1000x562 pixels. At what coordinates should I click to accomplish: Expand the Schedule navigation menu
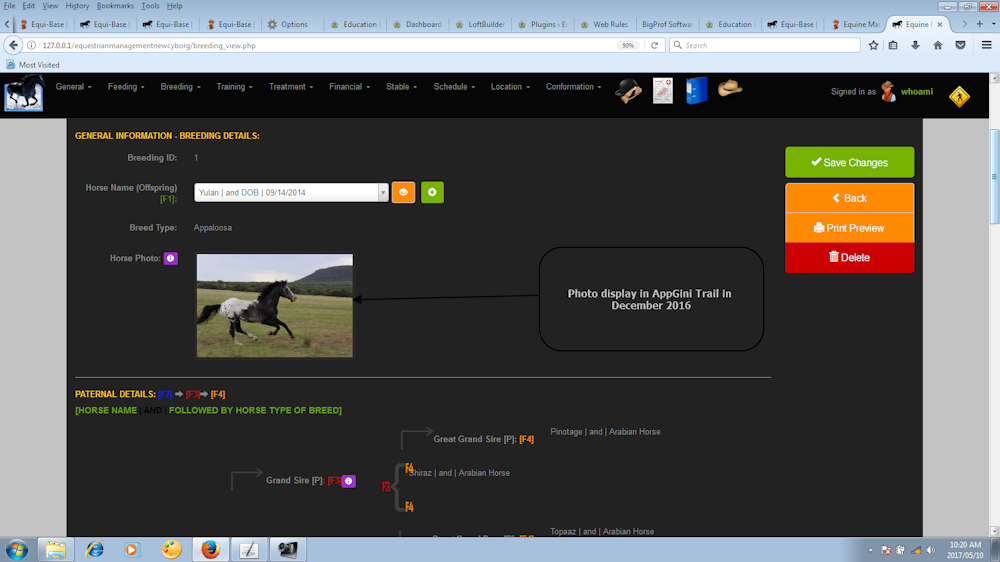click(x=454, y=87)
